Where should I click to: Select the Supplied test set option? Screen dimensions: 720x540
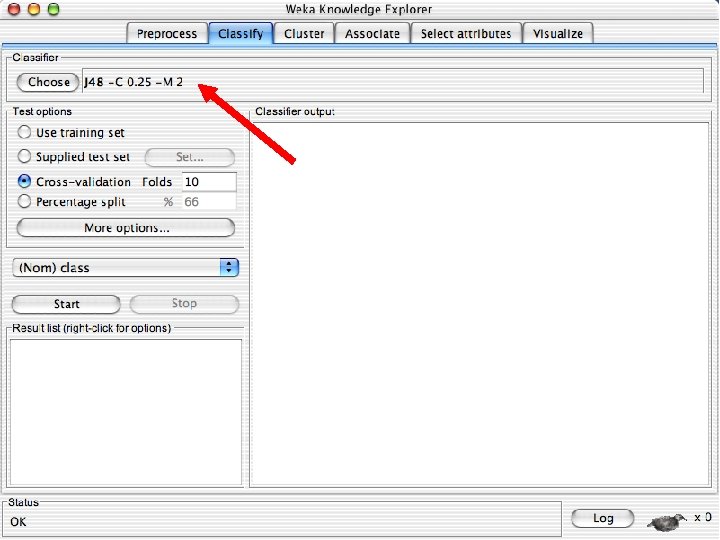(x=24, y=156)
